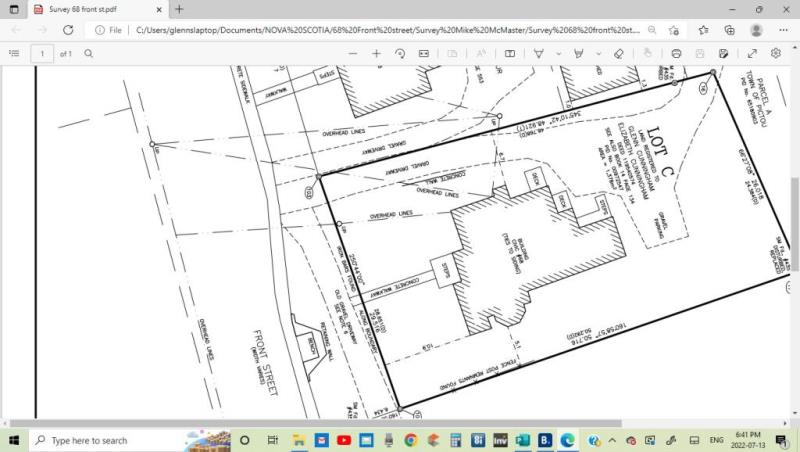Open PDF viewer settings gear
800x452 pixels.
pos(776,53)
